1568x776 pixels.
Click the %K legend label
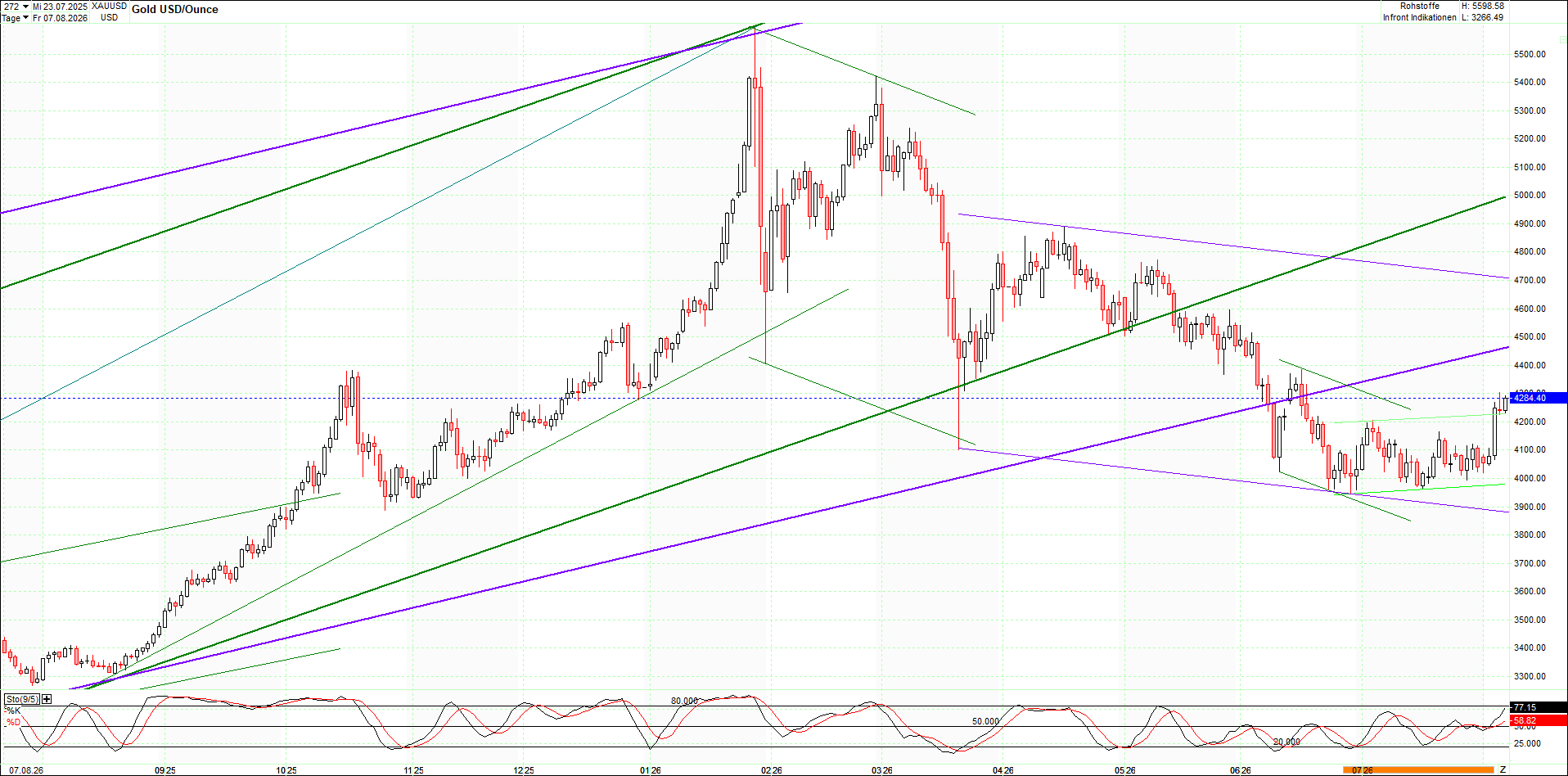pos(12,711)
